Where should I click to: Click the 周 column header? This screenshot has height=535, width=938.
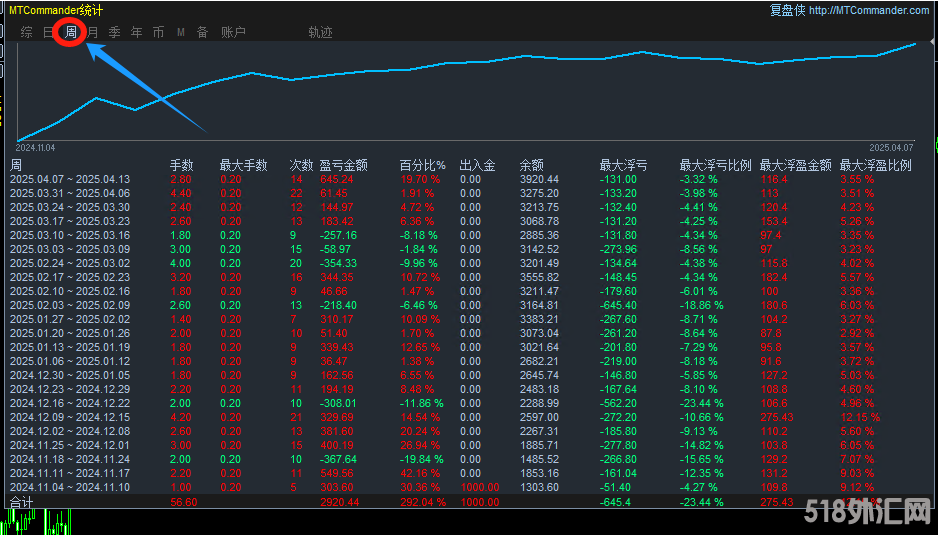tap(16, 165)
